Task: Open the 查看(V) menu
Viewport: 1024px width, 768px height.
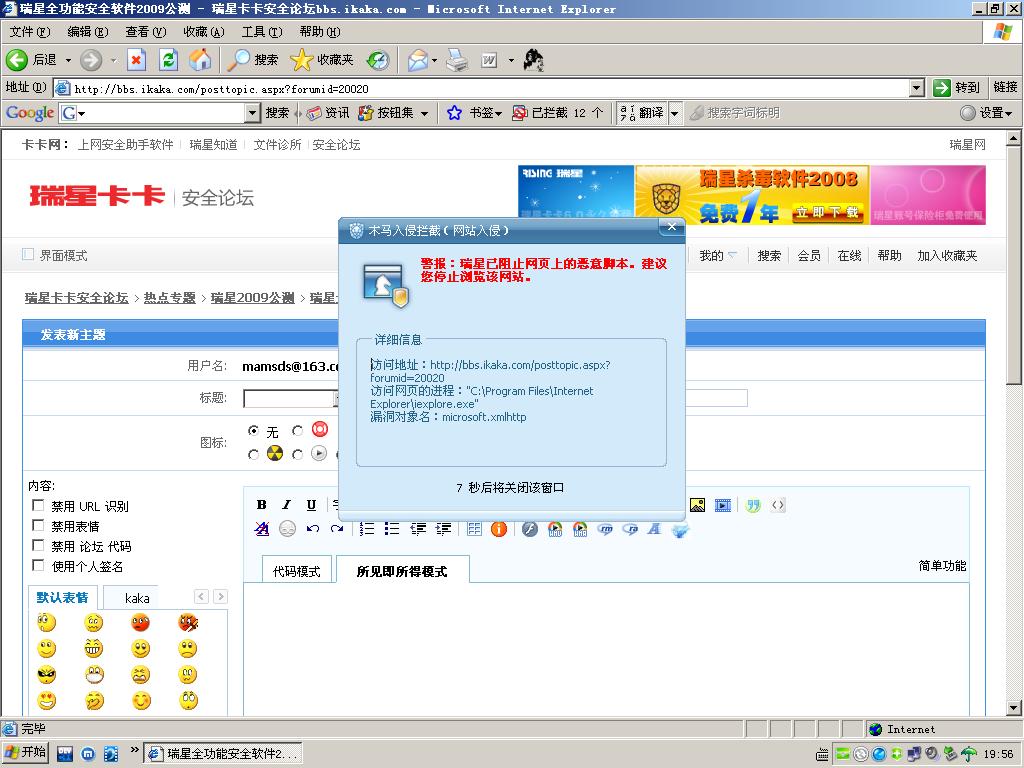Action: (x=146, y=31)
